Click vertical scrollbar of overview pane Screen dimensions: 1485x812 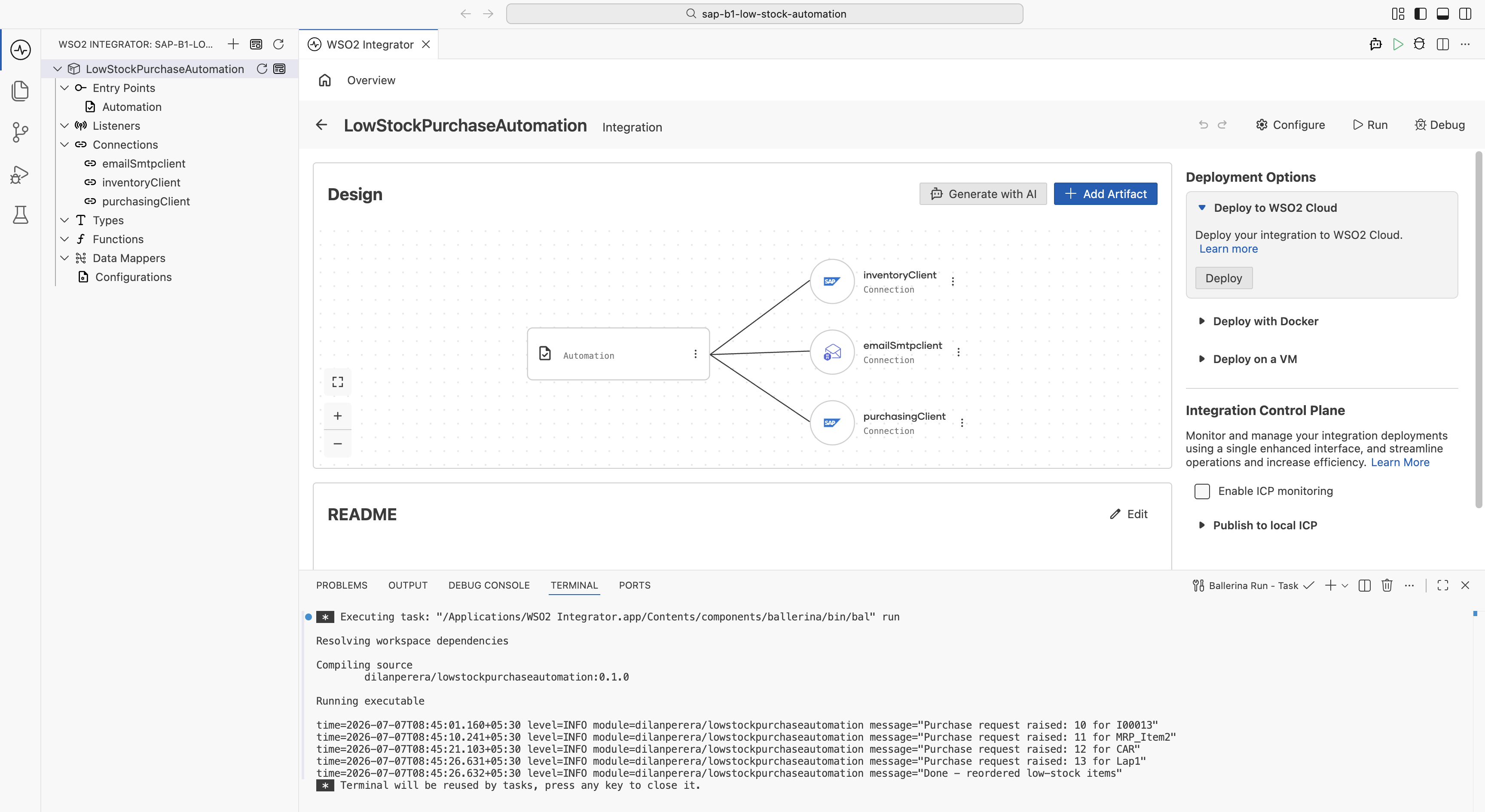pyautogui.click(x=1479, y=330)
